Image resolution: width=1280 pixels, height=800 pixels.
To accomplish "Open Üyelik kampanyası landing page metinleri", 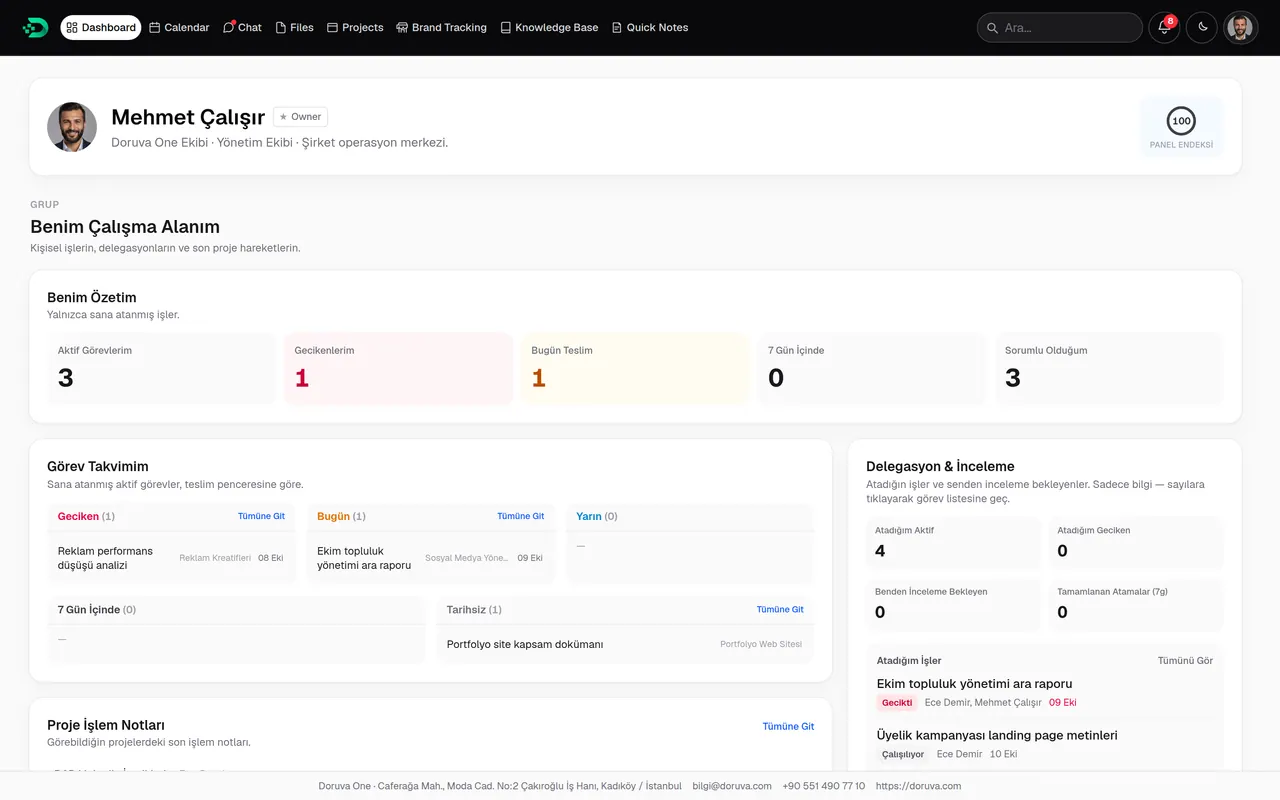I will tap(997, 736).
